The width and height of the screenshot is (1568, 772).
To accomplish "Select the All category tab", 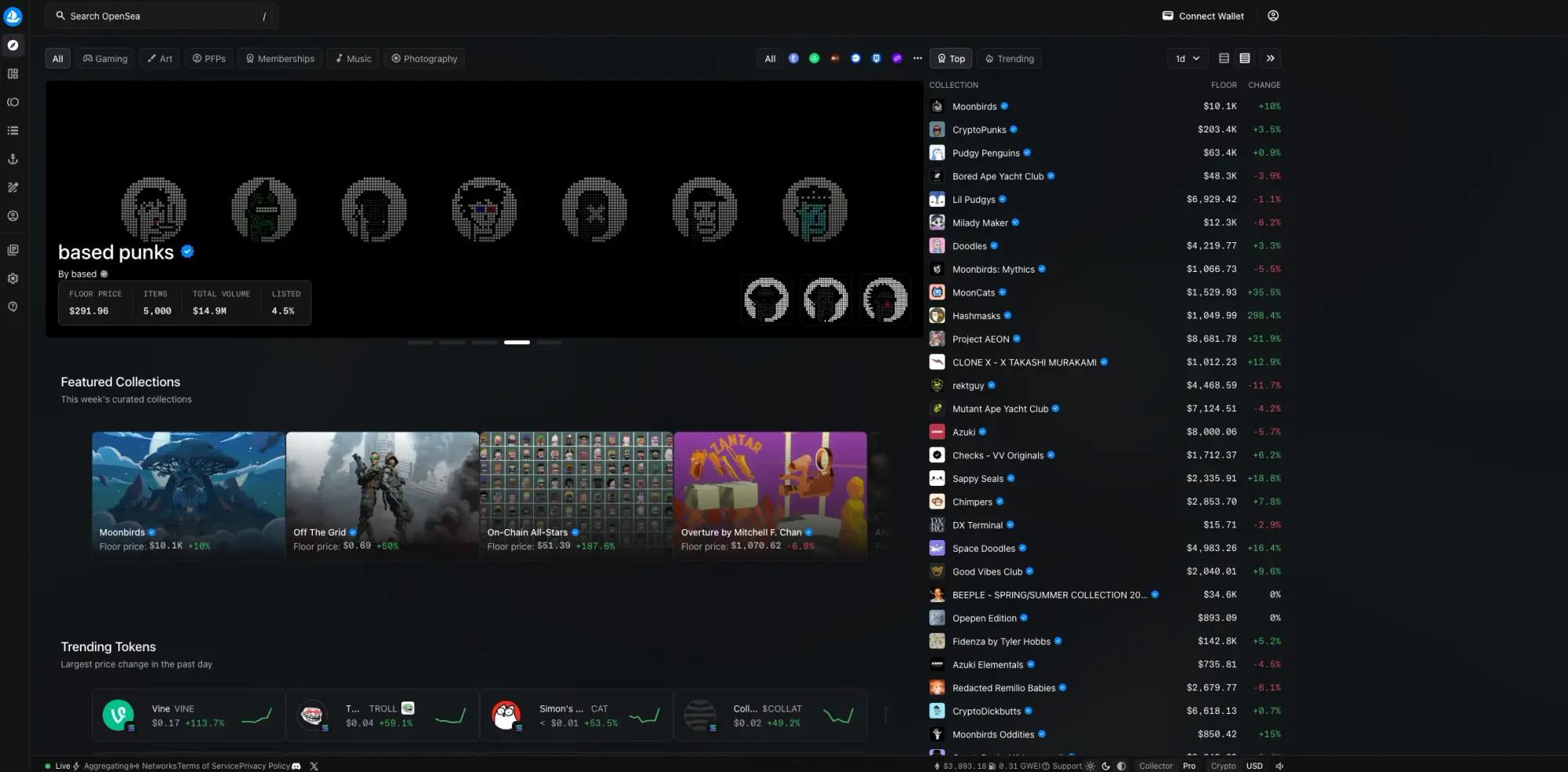I will click(58, 59).
